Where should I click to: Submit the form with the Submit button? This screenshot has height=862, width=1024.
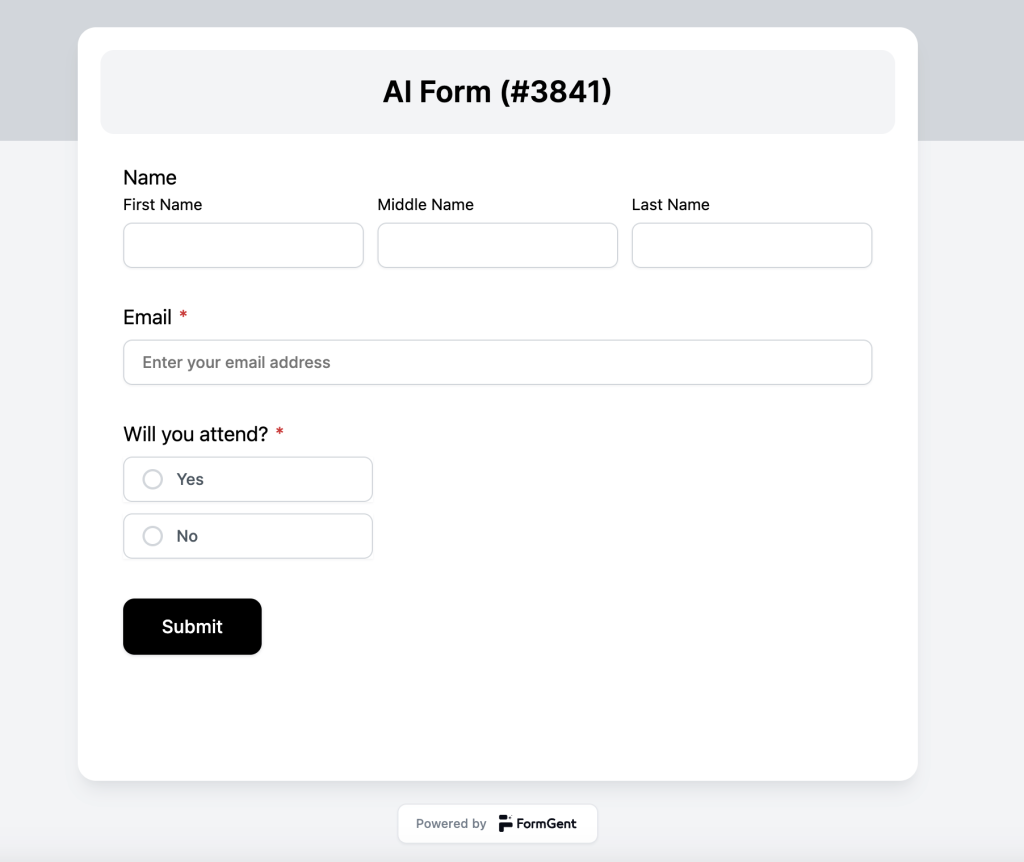pyautogui.click(x=192, y=626)
